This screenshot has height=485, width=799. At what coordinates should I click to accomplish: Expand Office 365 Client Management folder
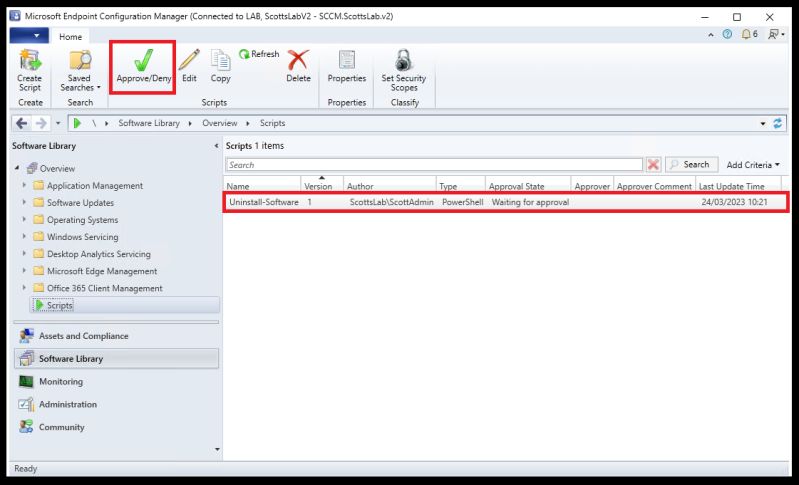(x=24, y=288)
